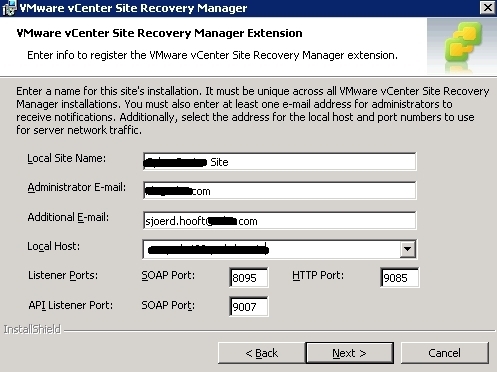Viewport: 497px width, 372px height.
Task: Click the text "Enter info to register the VMware vCenter..."
Action: [213, 55]
